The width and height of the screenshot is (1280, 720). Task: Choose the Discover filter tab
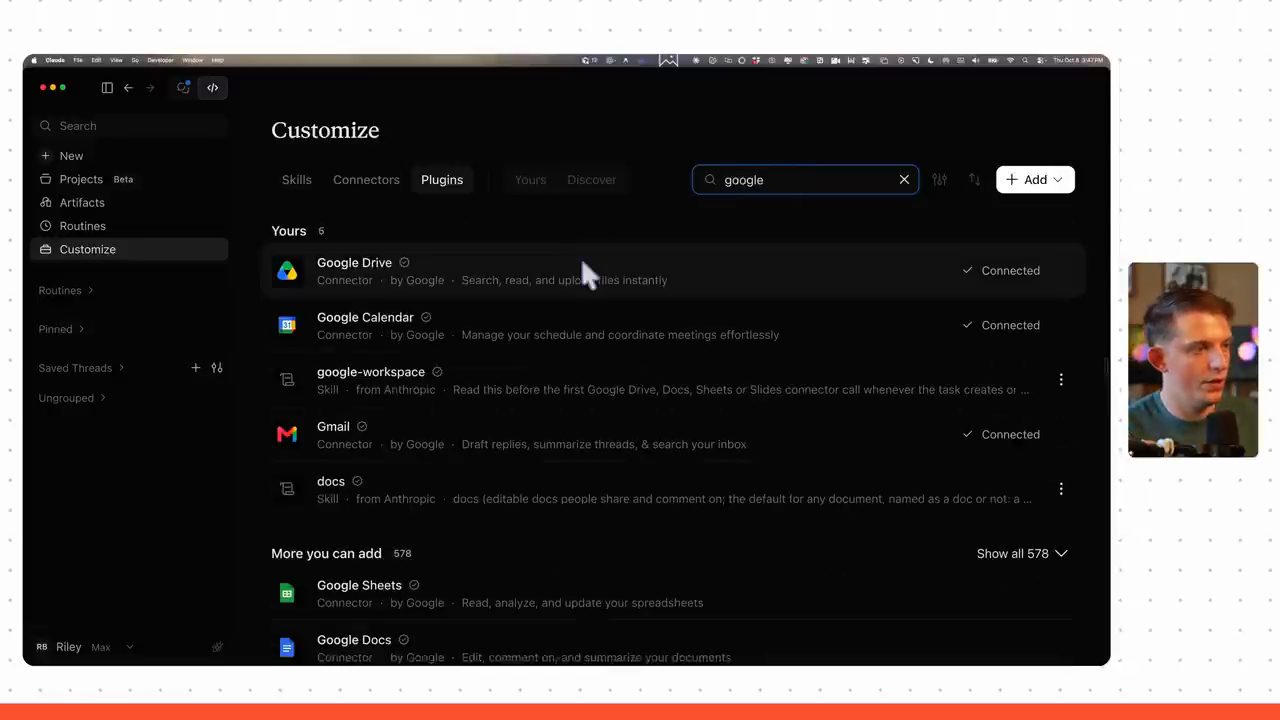click(x=591, y=180)
